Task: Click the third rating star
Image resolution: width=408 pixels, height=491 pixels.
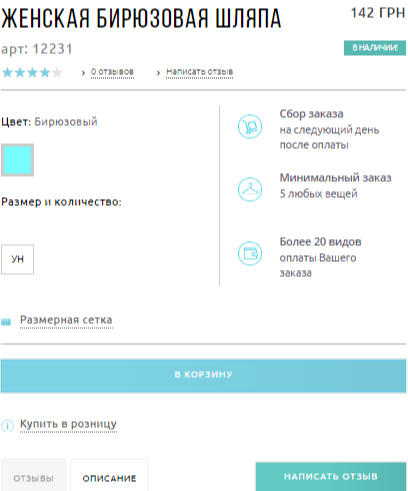Action: 32,72
